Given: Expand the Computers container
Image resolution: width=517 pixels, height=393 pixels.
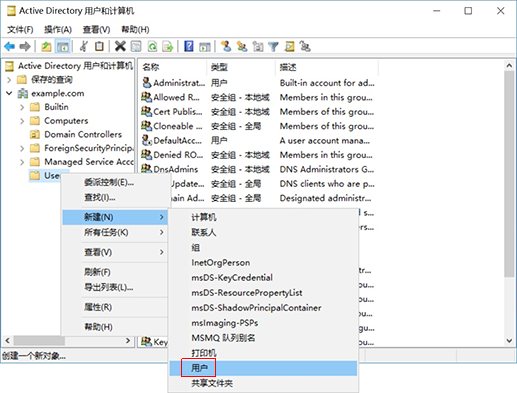Looking at the screenshot, I should click(x=22, y=121).
